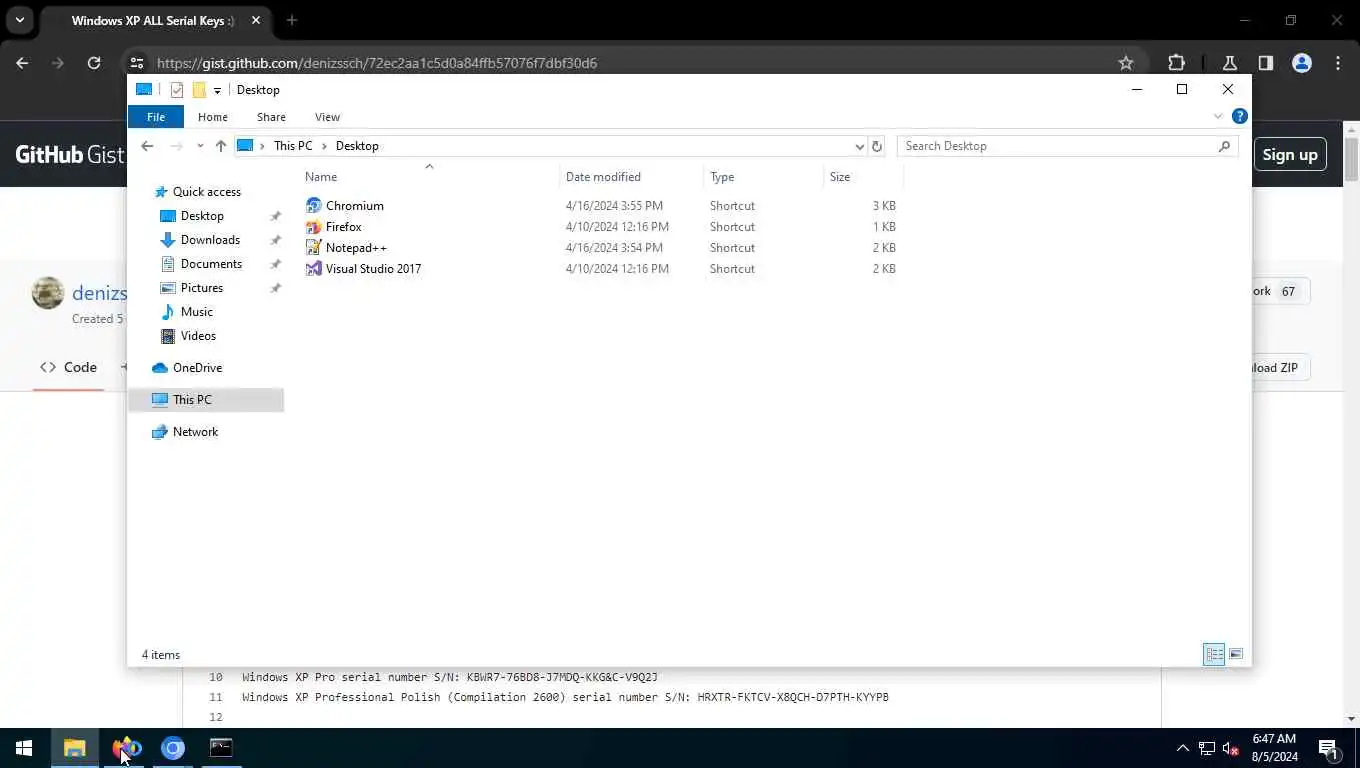Open the address bar history dropdown
The width and height of the screenshot is (1360, 768).
click(x=859, y=146)
